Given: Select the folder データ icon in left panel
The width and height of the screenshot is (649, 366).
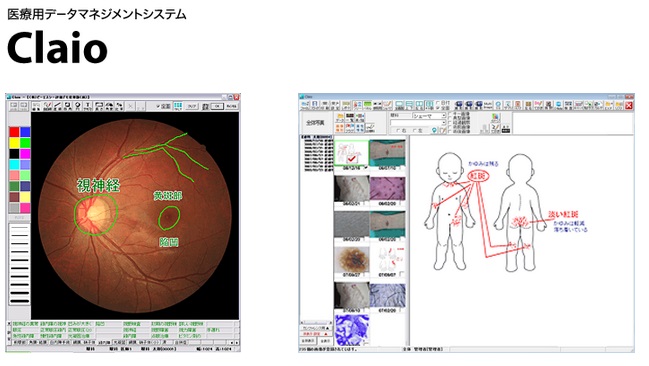Looking at the screenshot, I should 340,117.
